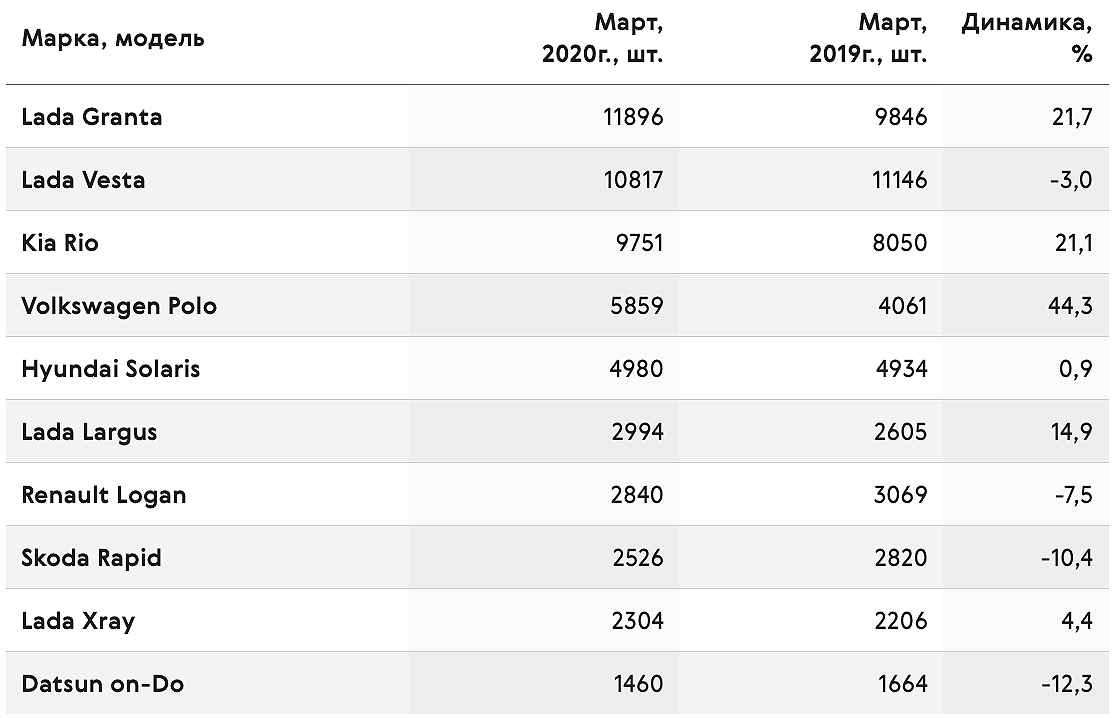1112x718 pixels.
Task: Click the 8050 March 2019 value for Kia Rio
Action: (x=899, y=243)
